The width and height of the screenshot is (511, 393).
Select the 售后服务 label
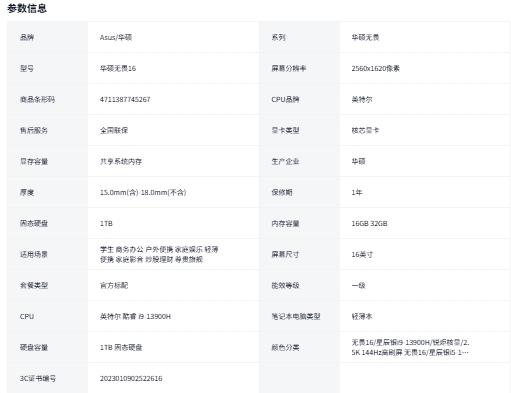(34, 130)
